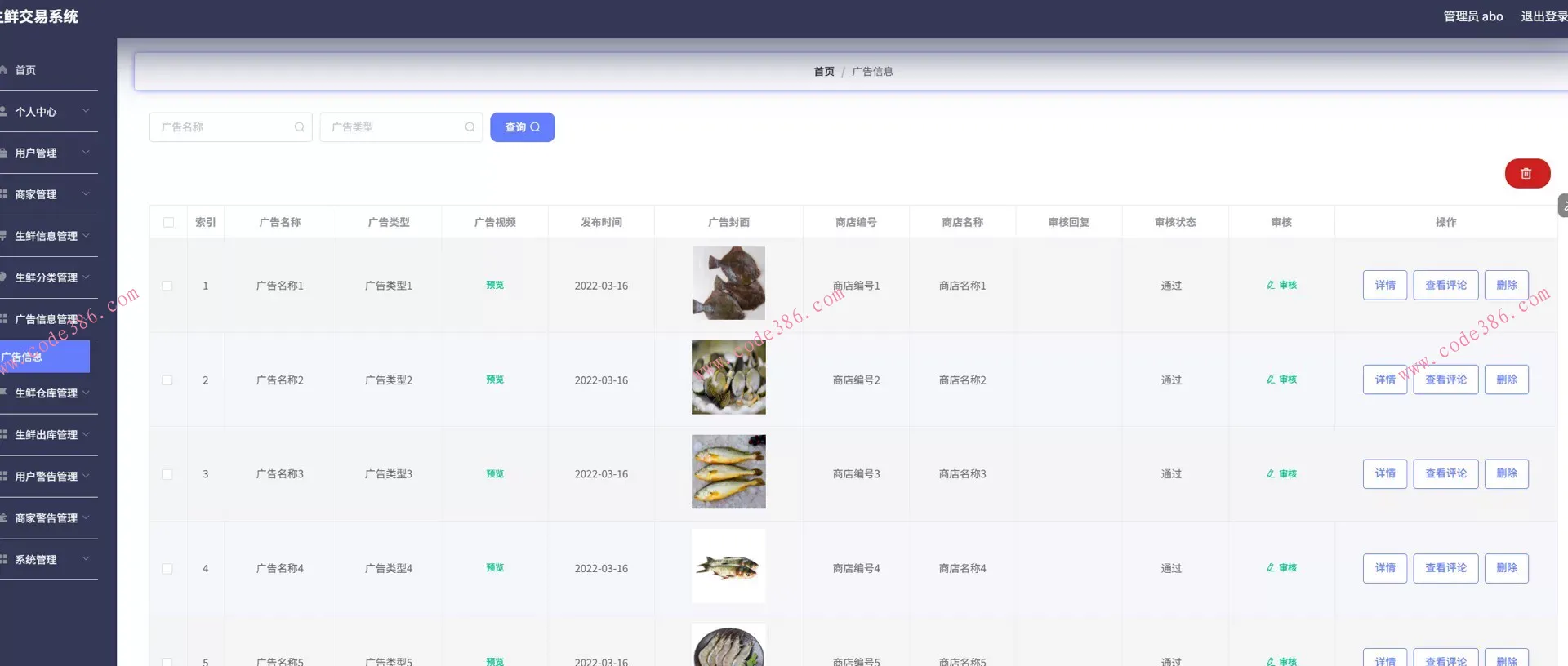Click 预览 video link for row 广告名称3
This screenshot has width=1568, height=666.
point(495,474)
